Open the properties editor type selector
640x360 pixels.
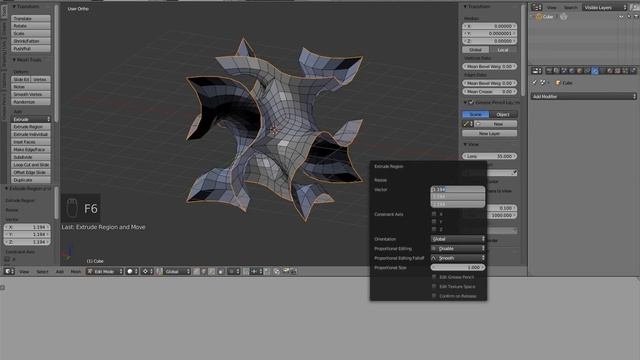click(536, 71)
